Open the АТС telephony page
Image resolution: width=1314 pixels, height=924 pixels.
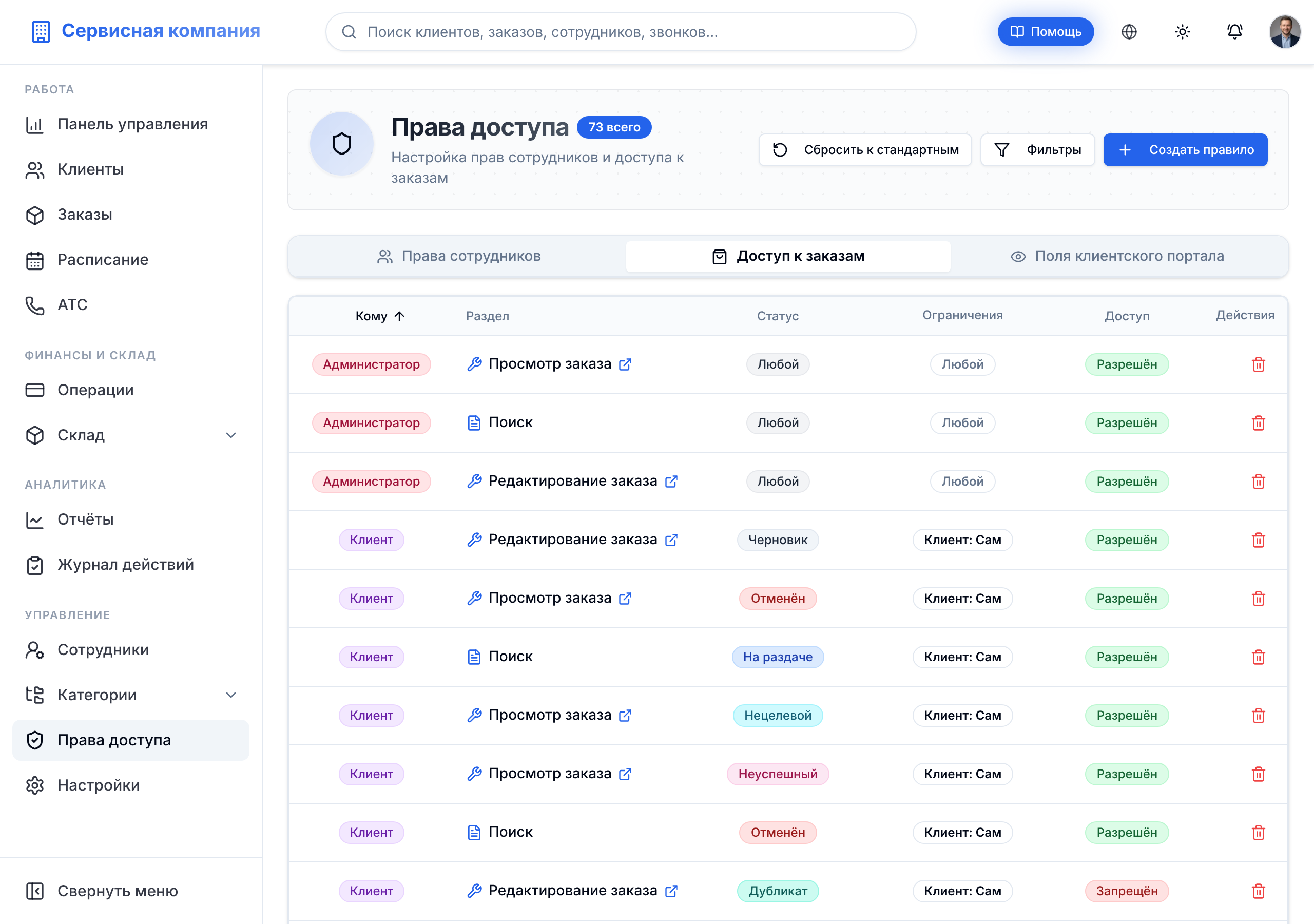[x=130, y=305]
